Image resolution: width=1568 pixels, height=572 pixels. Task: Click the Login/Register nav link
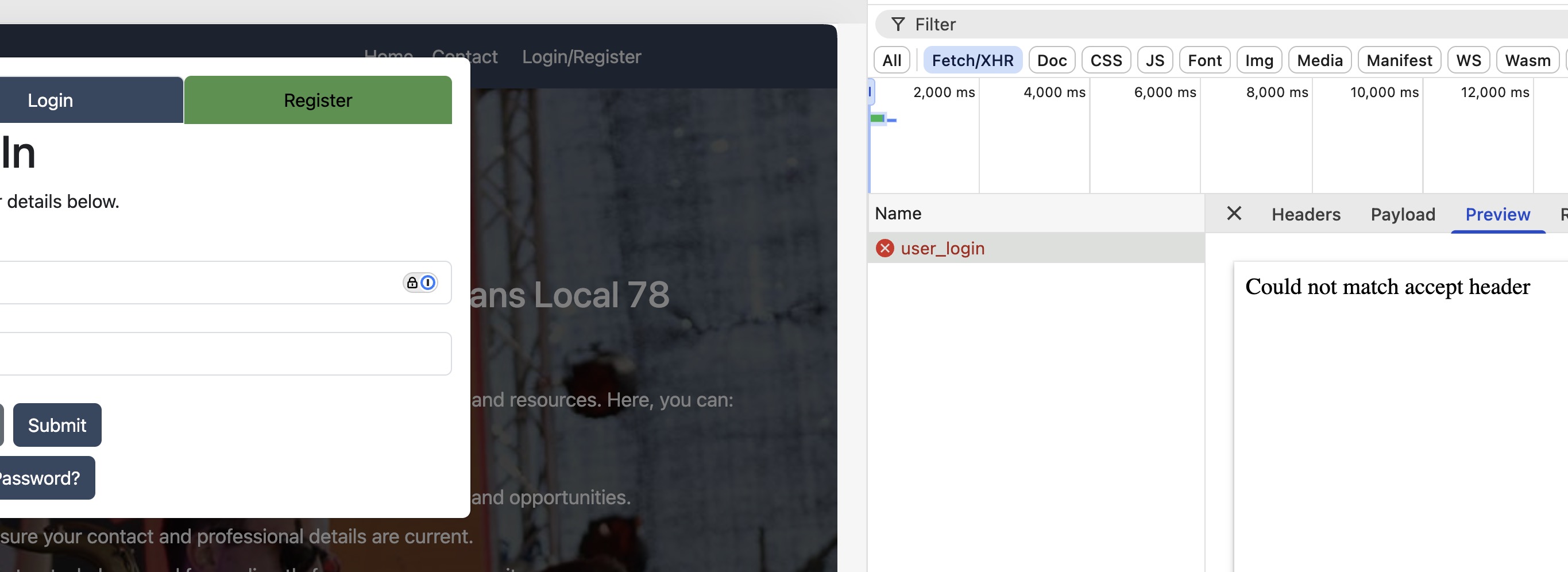581,57
